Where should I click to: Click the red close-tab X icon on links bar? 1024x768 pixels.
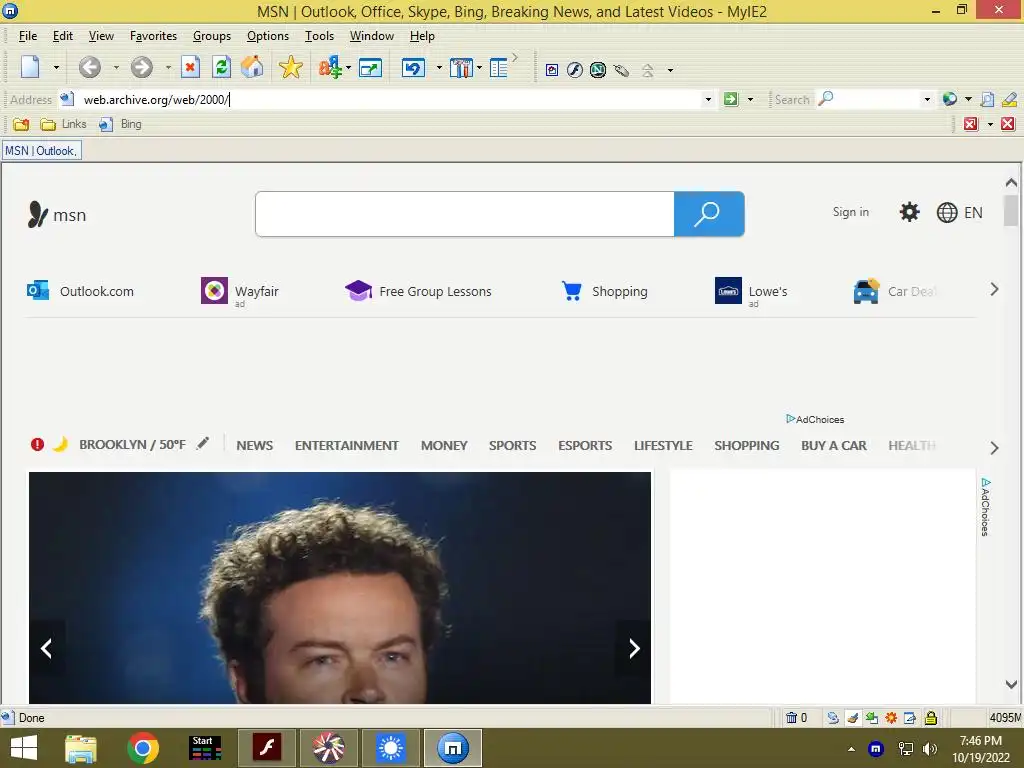click(1008, 124)
